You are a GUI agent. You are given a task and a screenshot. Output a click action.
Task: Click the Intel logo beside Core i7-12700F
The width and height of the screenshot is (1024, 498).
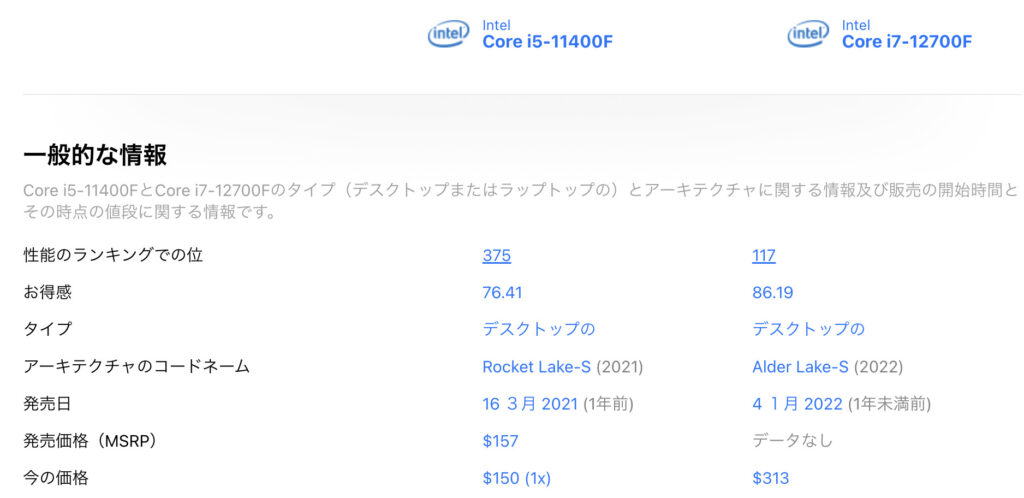click(x=808, y=34)
